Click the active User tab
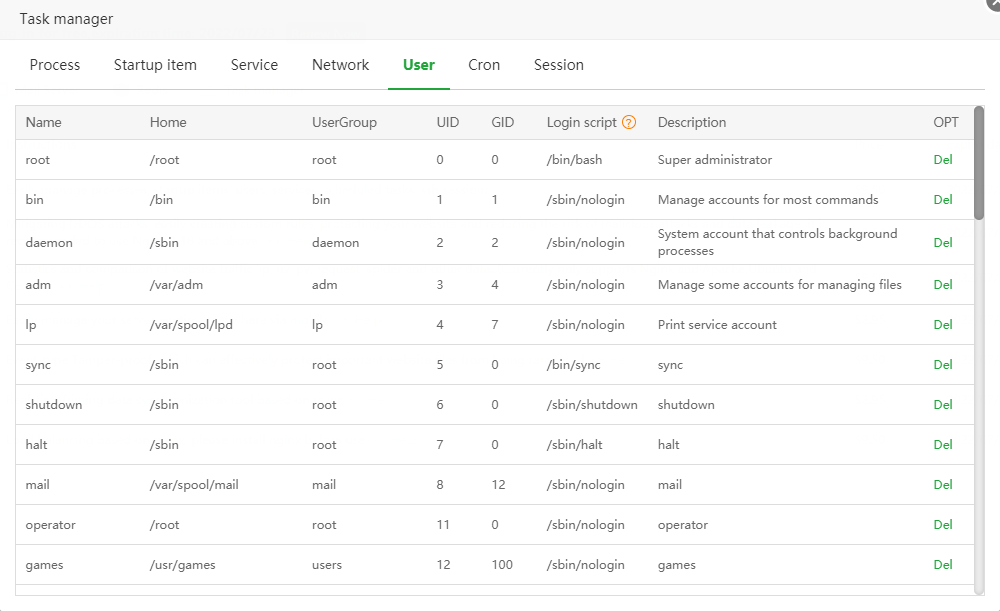Screen dimensions: 1000x611 click(x=418, y=65)
